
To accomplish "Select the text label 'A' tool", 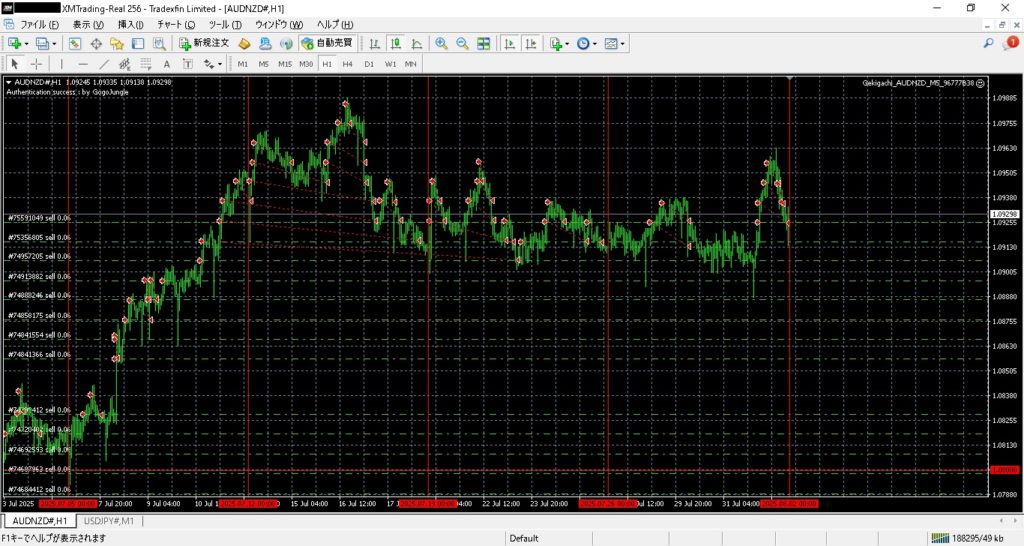I will coord(167,64).
